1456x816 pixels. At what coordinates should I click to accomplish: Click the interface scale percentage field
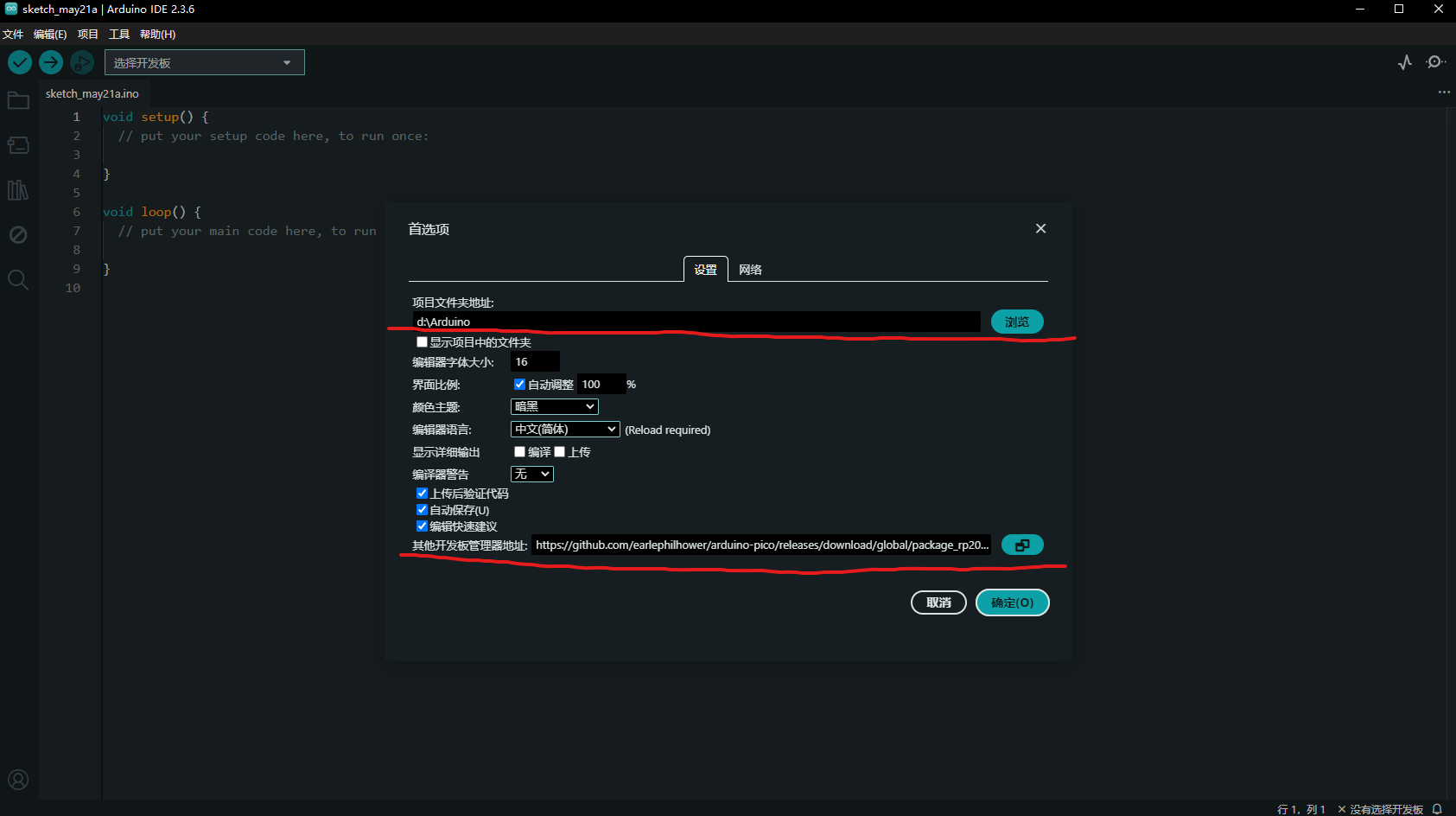click(x=601, y=384)
